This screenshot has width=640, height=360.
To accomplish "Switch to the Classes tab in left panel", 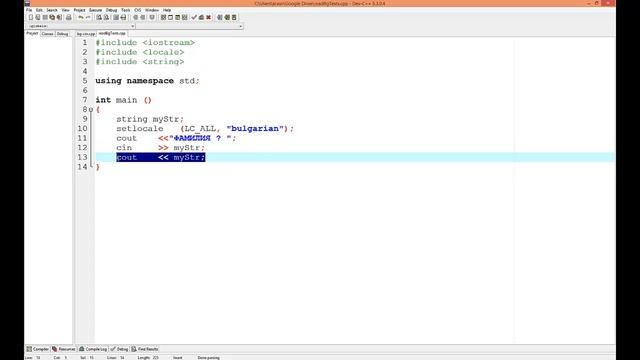I will pos(47,34).
